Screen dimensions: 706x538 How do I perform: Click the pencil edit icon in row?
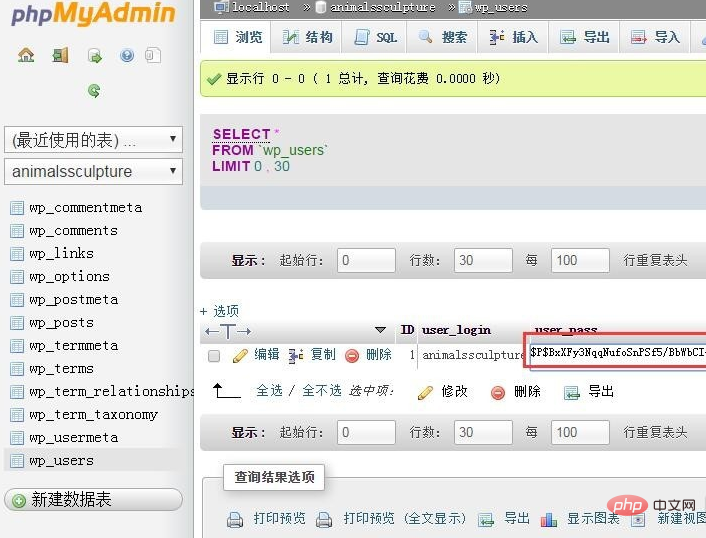[240, 355]
